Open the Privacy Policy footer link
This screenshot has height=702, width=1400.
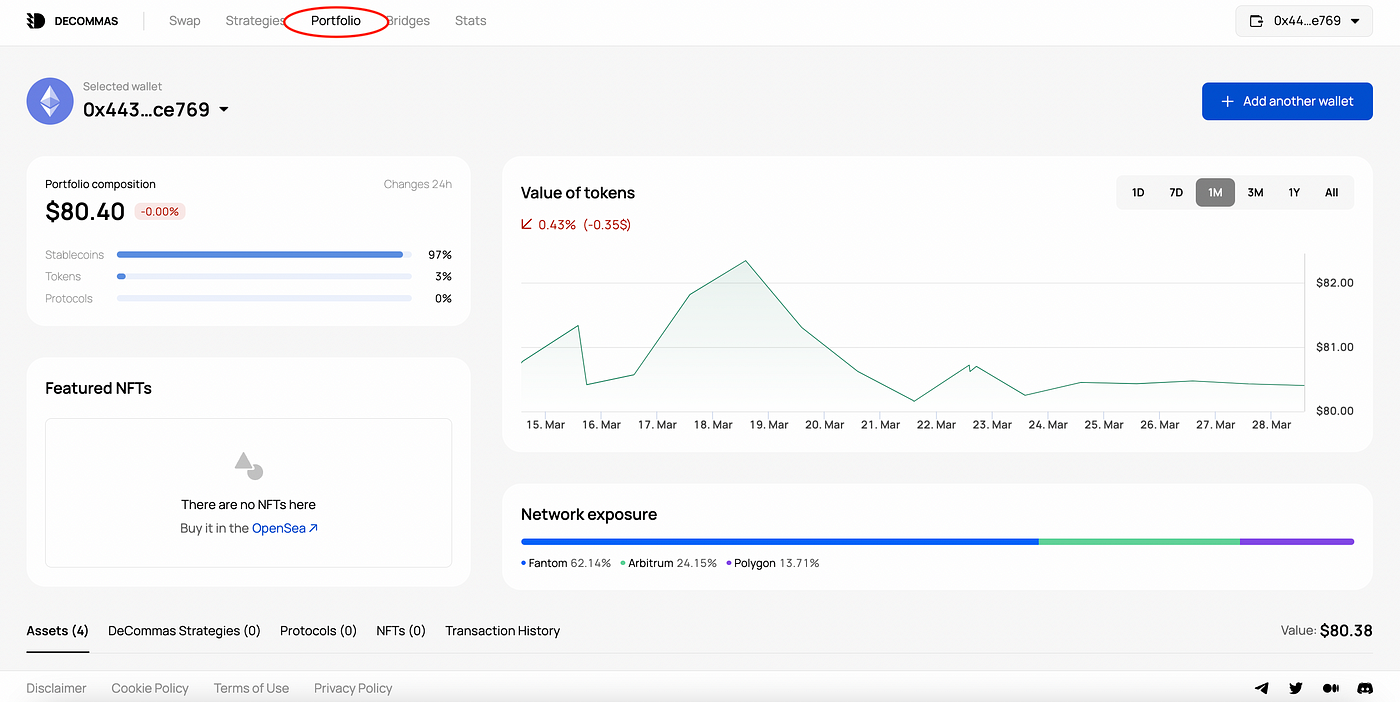point(353,688)
